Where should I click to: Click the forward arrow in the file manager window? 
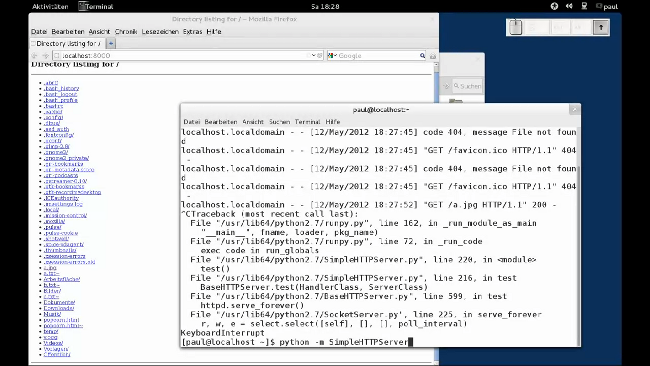coord(446,86)
